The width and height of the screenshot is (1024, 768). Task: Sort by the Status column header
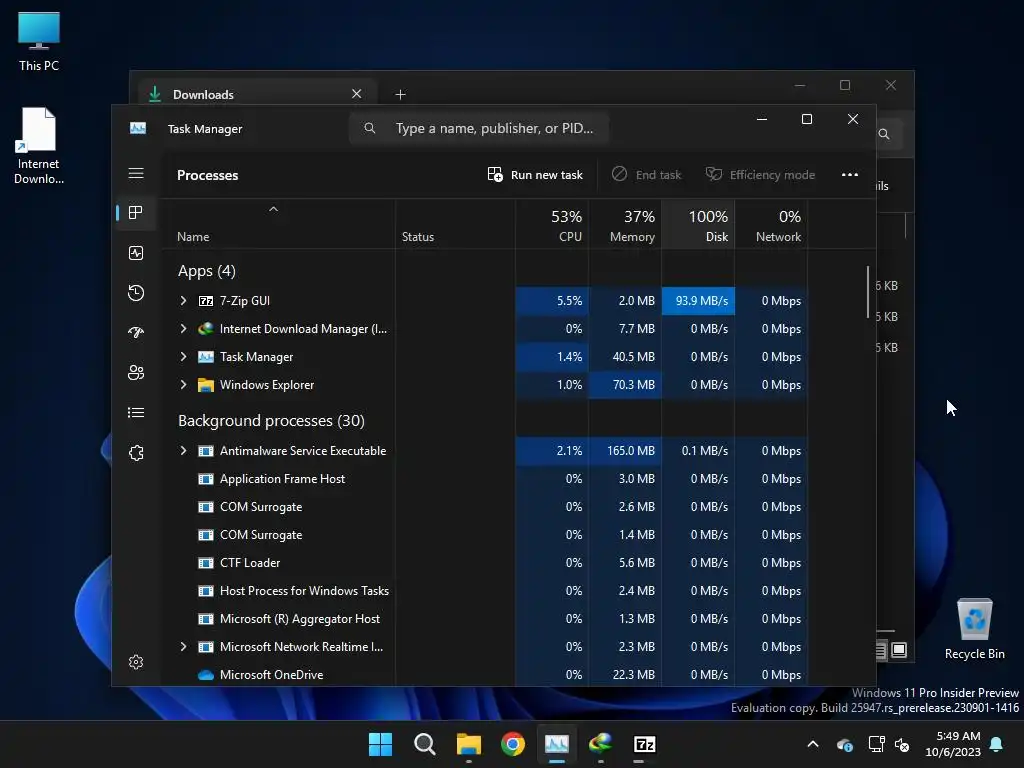point(455,225)
